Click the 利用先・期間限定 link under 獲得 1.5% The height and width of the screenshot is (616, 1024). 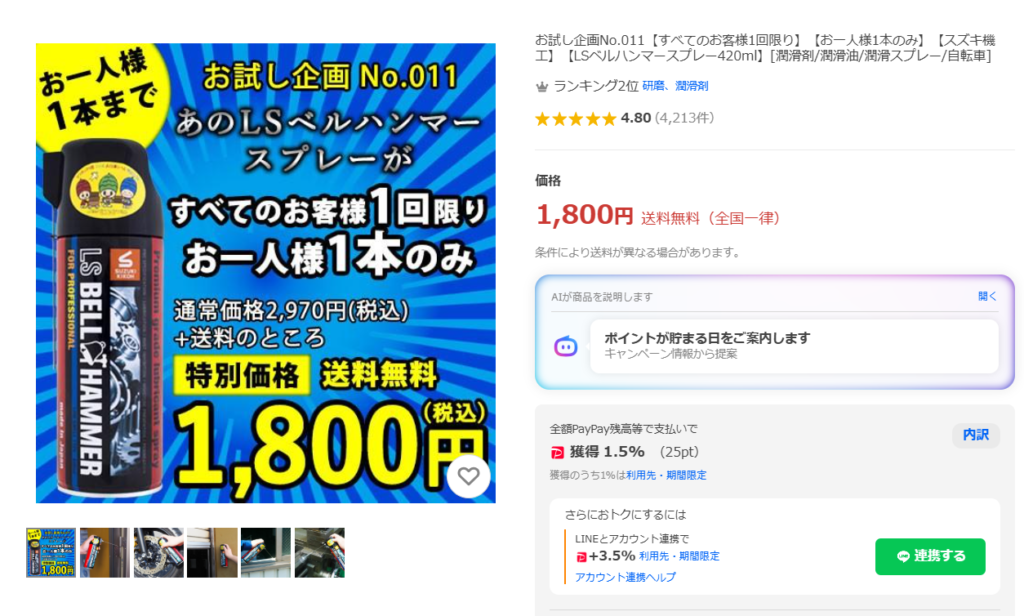tap(666, 476)
